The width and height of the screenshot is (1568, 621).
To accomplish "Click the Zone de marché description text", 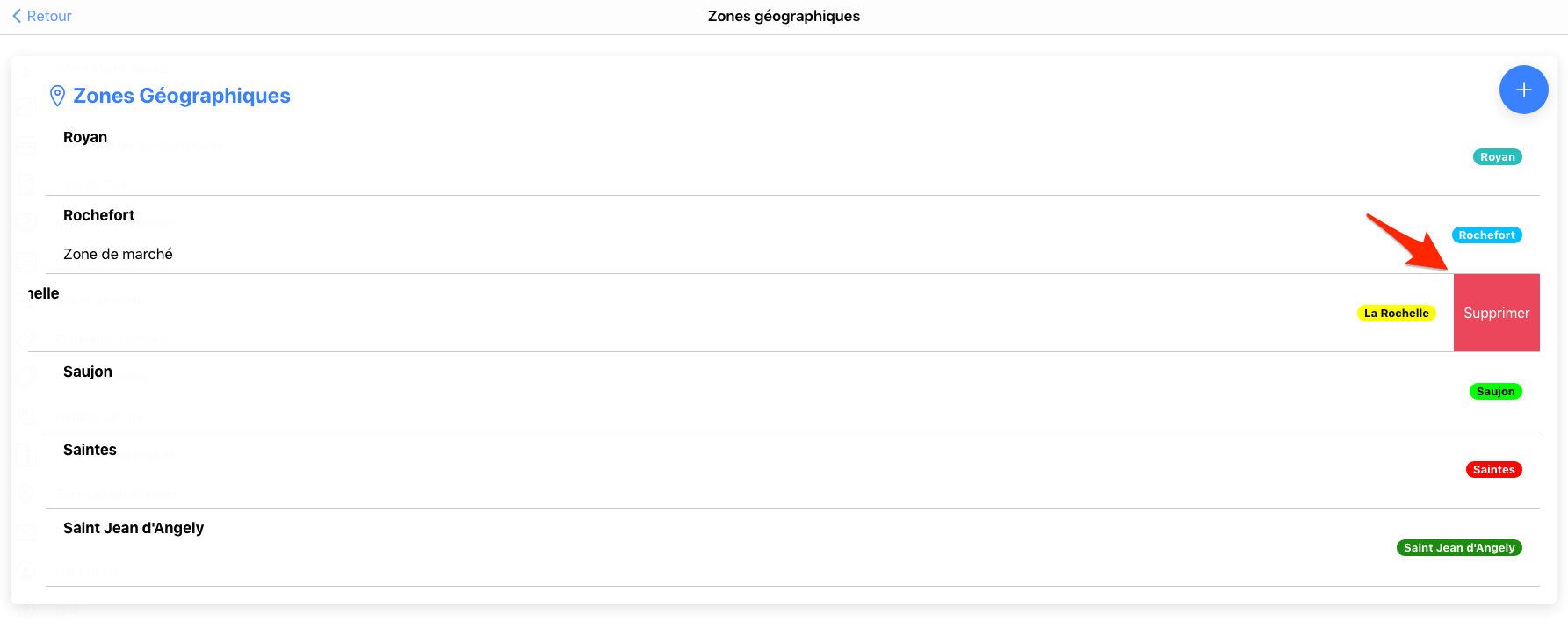I will tap(118, 254).
